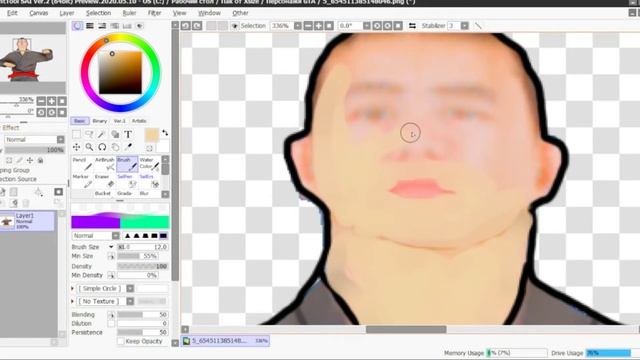Toggle Keep Opacity checkbox
640x360 pixels.
pos(120,341)
